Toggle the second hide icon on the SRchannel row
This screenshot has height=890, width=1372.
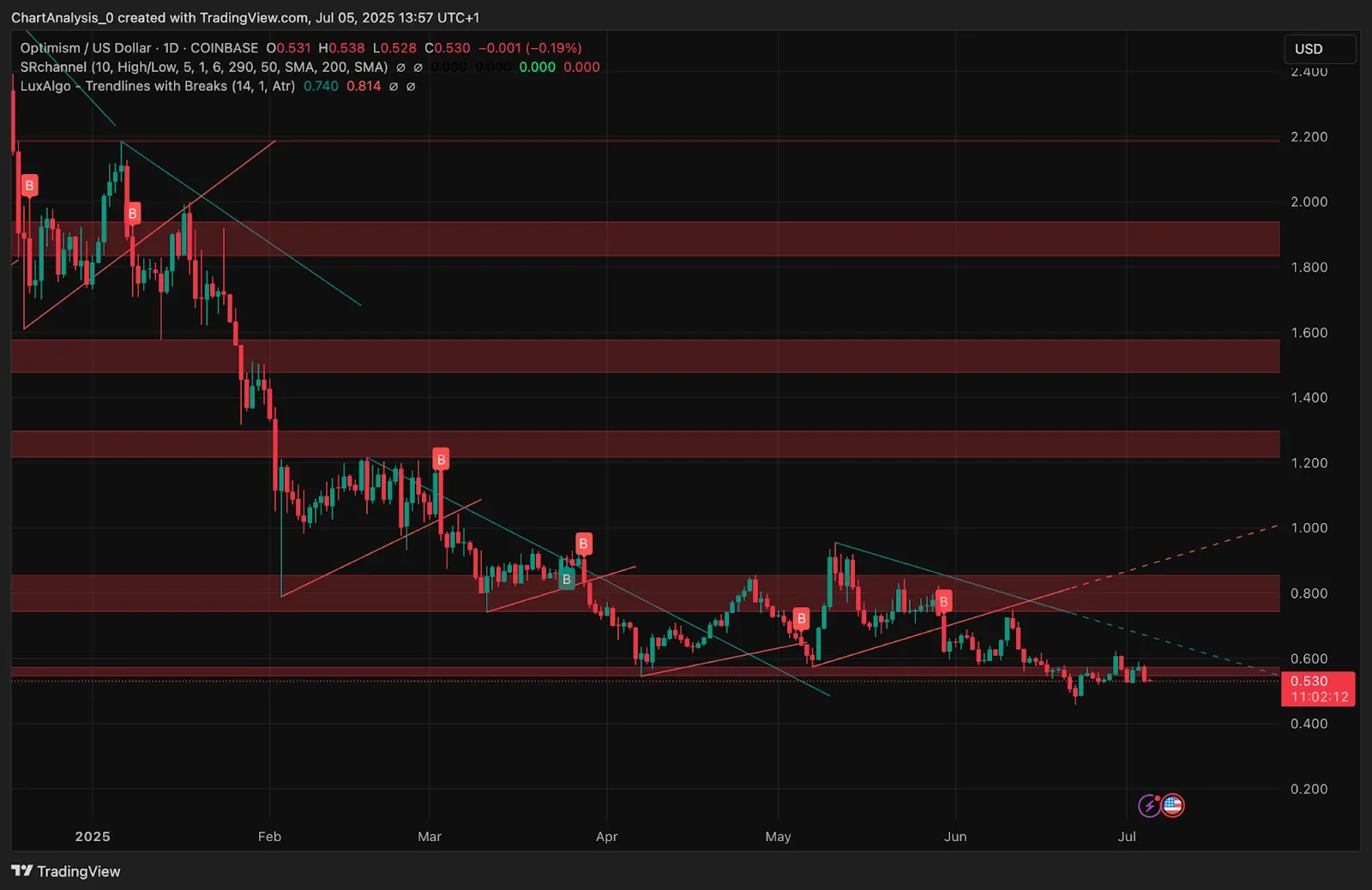pyautogui.click(x=418, y=67)
